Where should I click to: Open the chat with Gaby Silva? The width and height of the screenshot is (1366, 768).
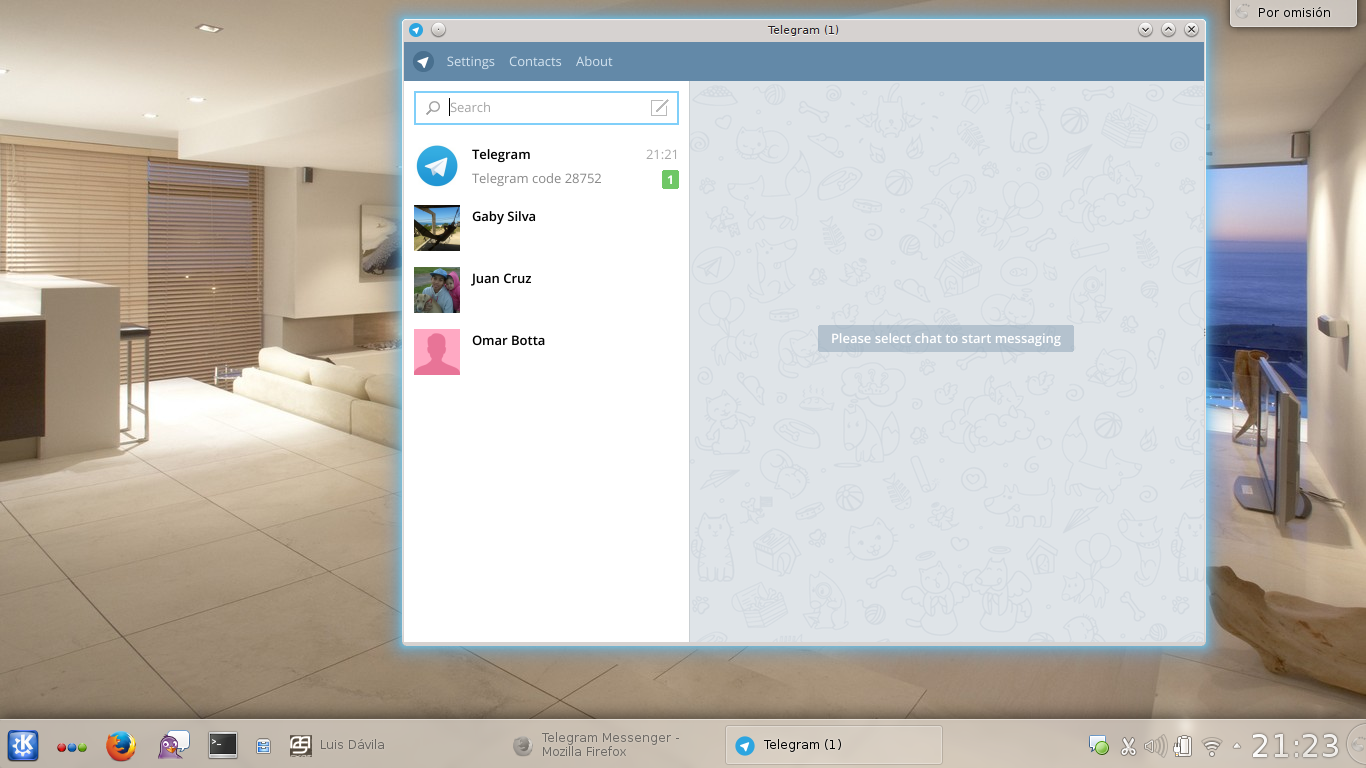point(546,228)
